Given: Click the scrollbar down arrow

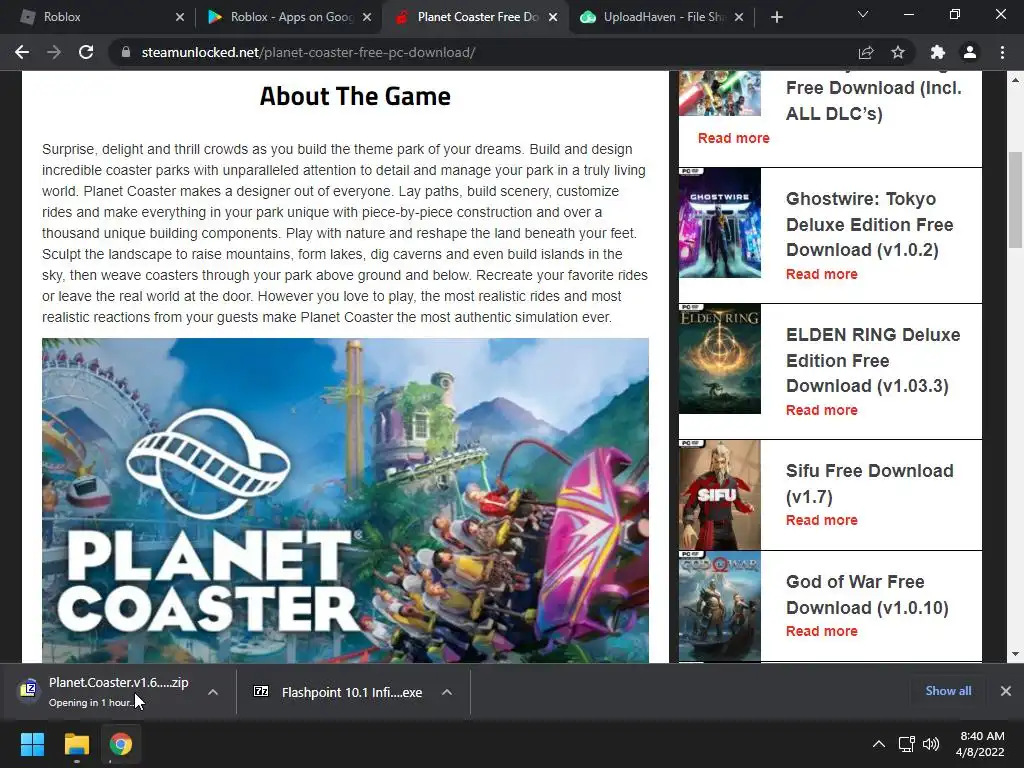Looking at the screenshot, I should point(1015,654).
